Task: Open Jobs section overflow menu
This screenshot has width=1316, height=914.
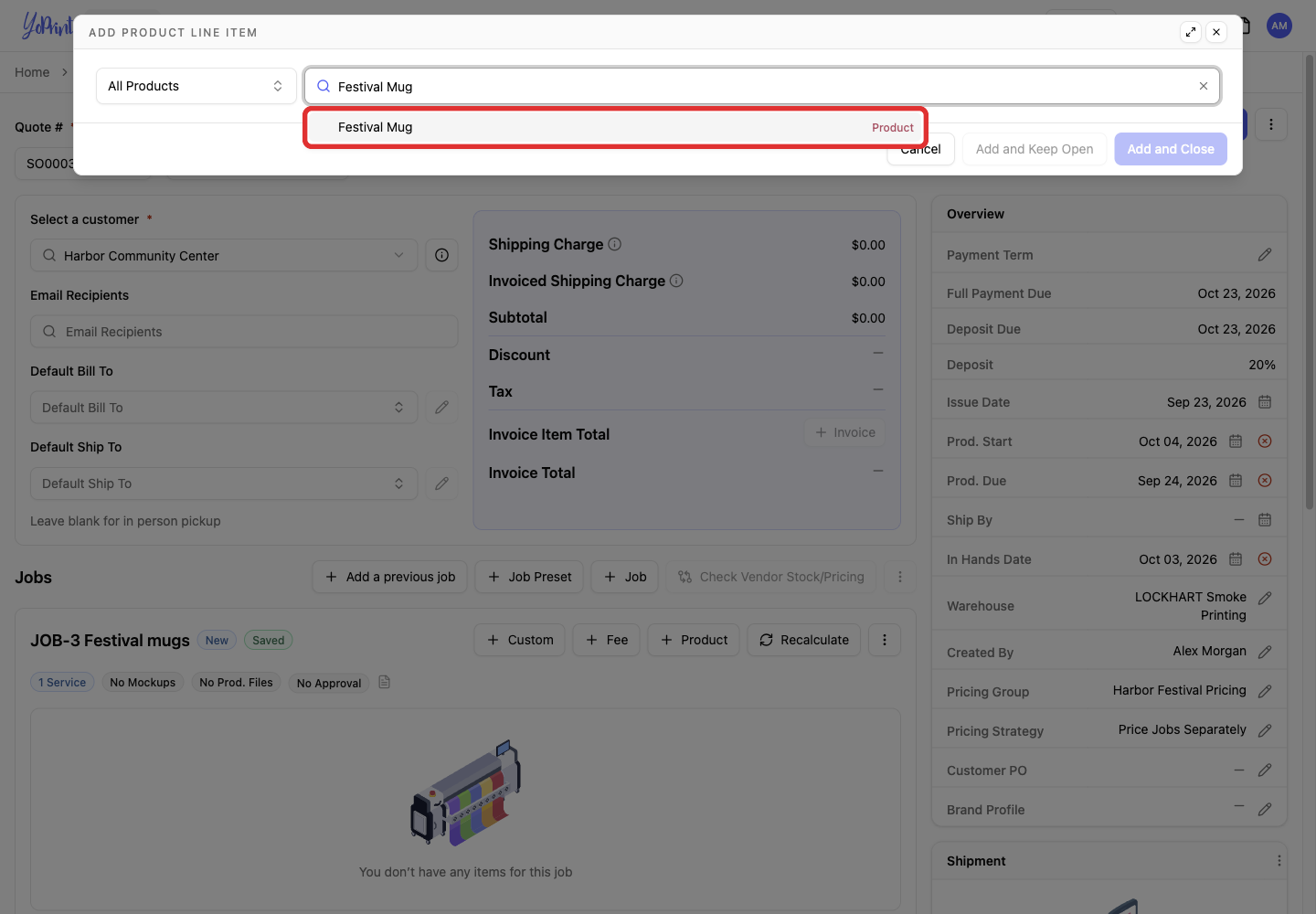Action: pos(900,577)
